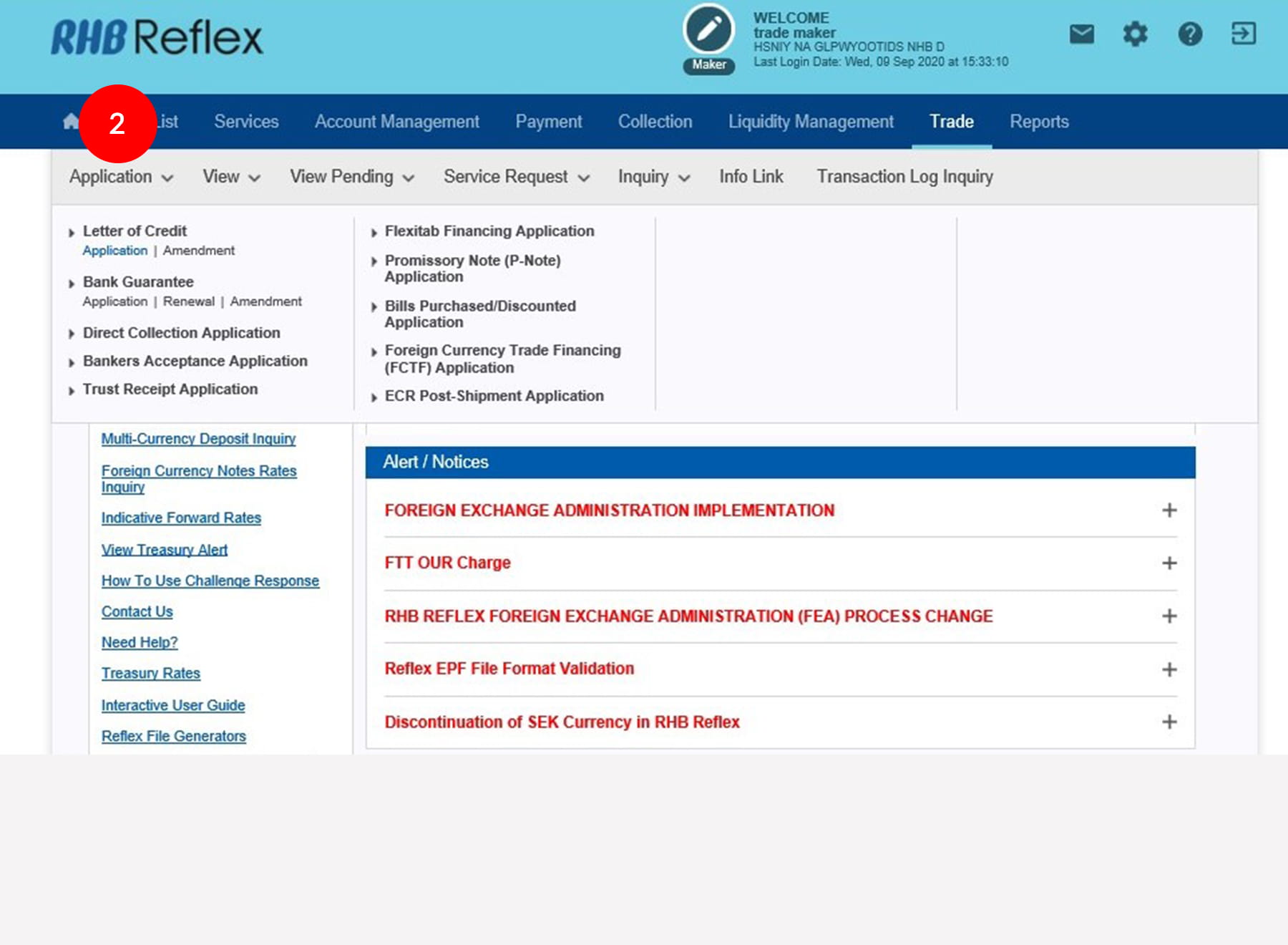Open the Treasury Rates link

pyautogui.click(x=150, y=674)
